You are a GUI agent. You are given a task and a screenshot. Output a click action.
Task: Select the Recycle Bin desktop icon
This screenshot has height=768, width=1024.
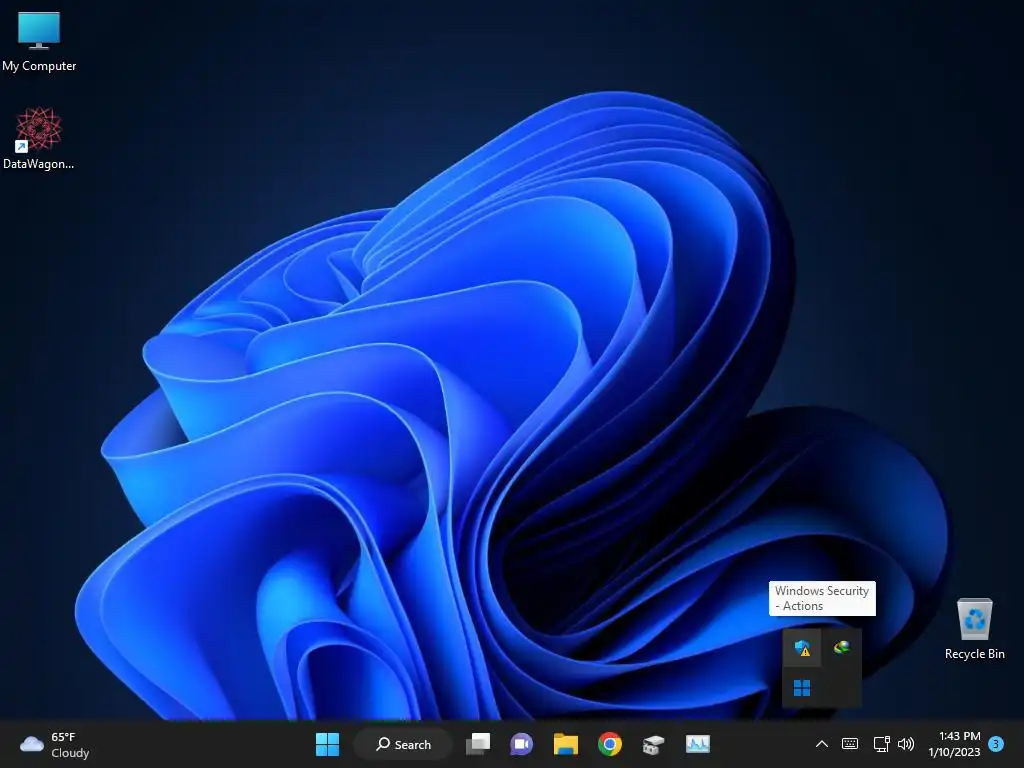[974, 629]
